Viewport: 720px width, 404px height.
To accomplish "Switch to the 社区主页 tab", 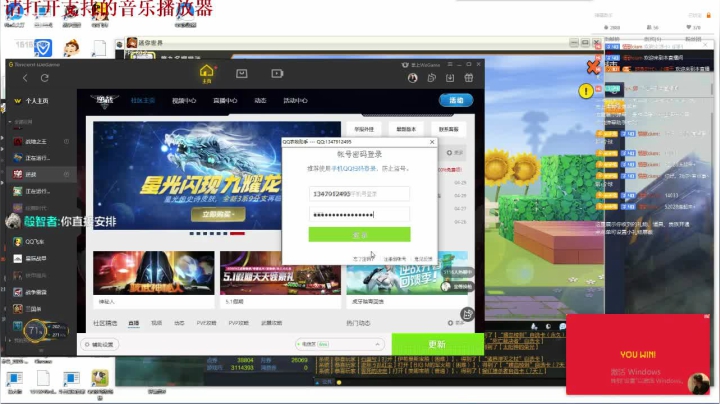I will 143,101.
